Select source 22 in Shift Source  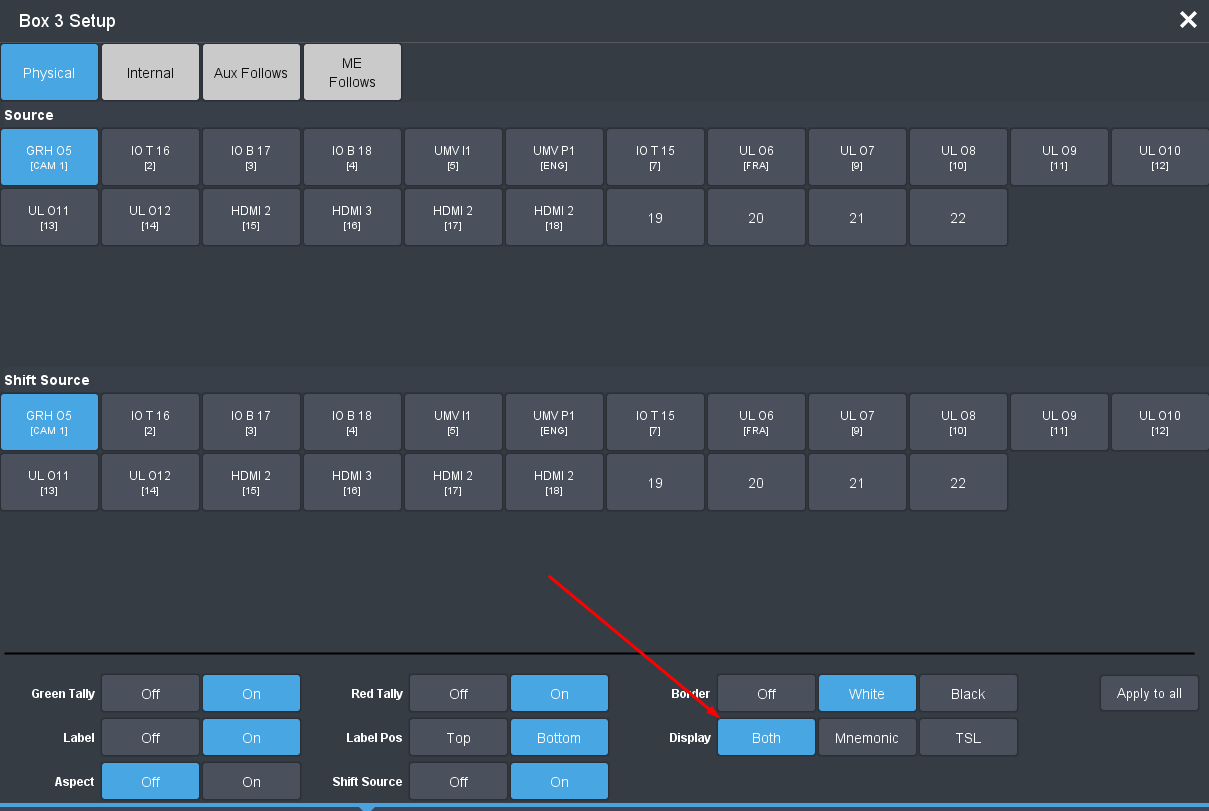958,482
